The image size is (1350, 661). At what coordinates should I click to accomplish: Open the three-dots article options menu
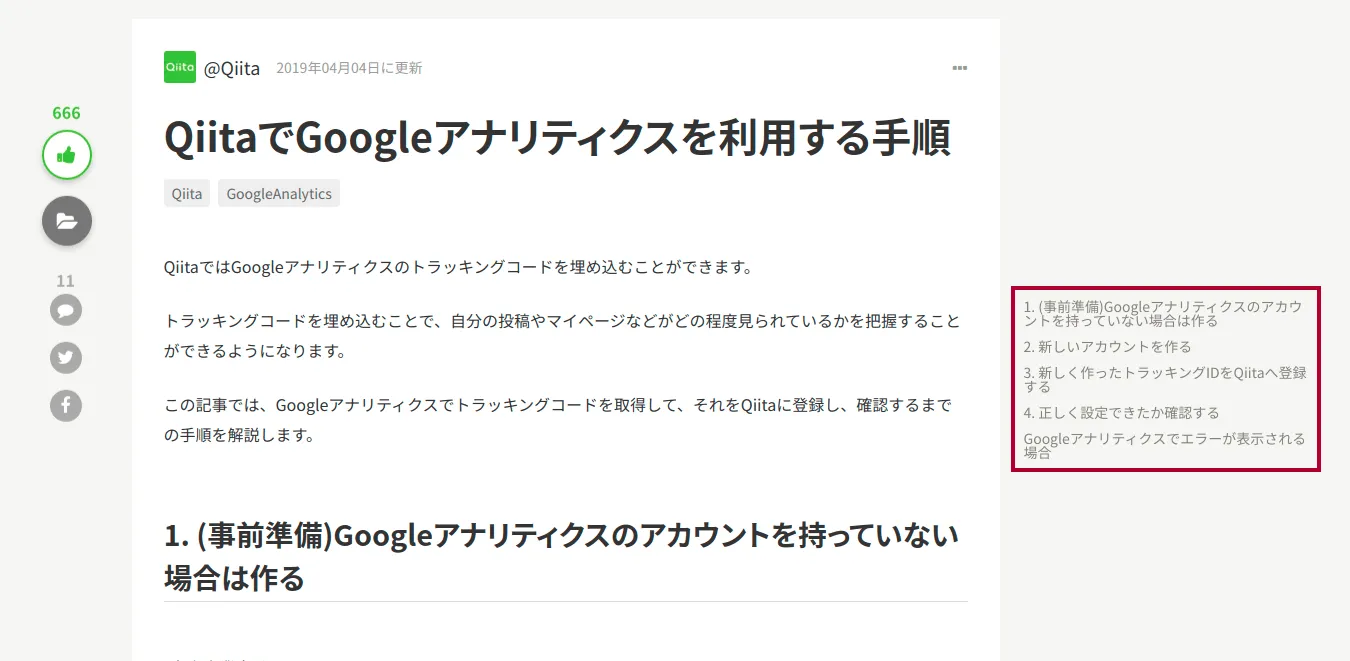coord(960,68)
